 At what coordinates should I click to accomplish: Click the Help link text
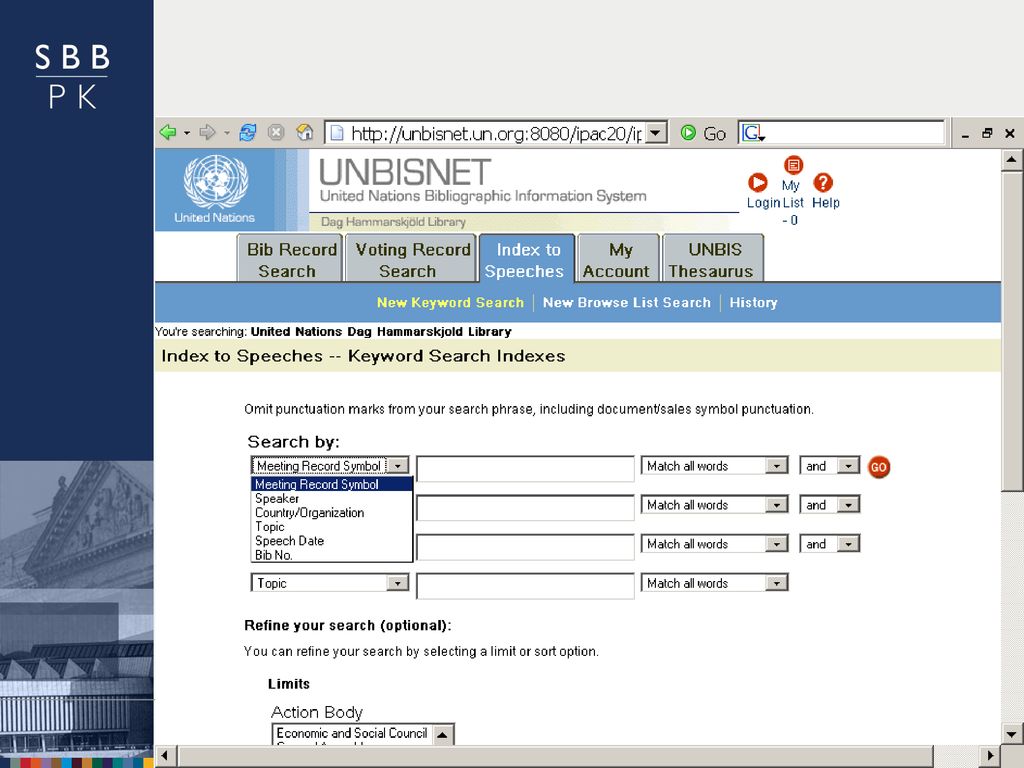(x=825, y=203)
